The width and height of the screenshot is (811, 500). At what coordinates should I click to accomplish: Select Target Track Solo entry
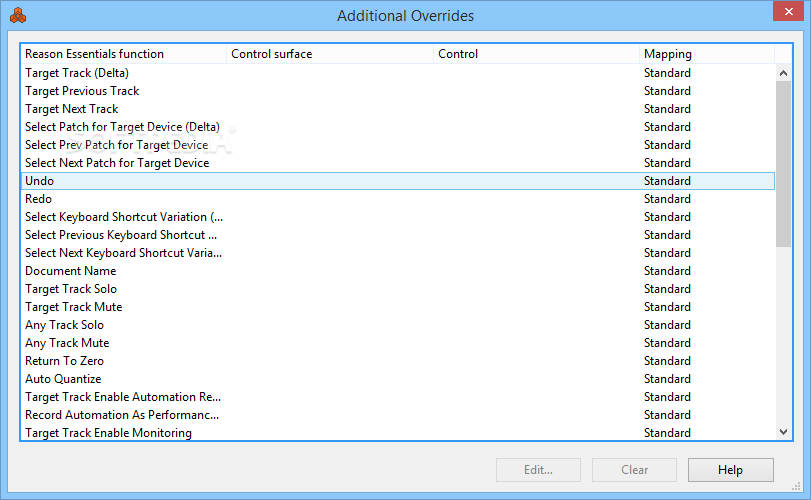pyautogui.click(x=398, y=289)
